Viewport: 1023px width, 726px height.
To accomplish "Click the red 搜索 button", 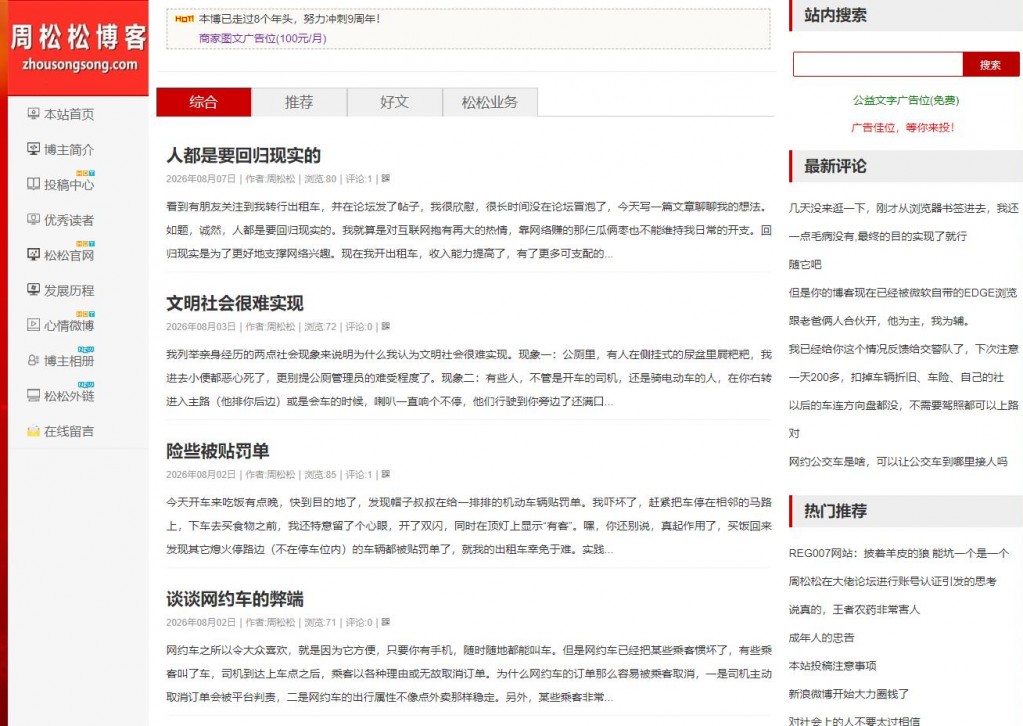I will pyautogui.click(x=990, y=65).
